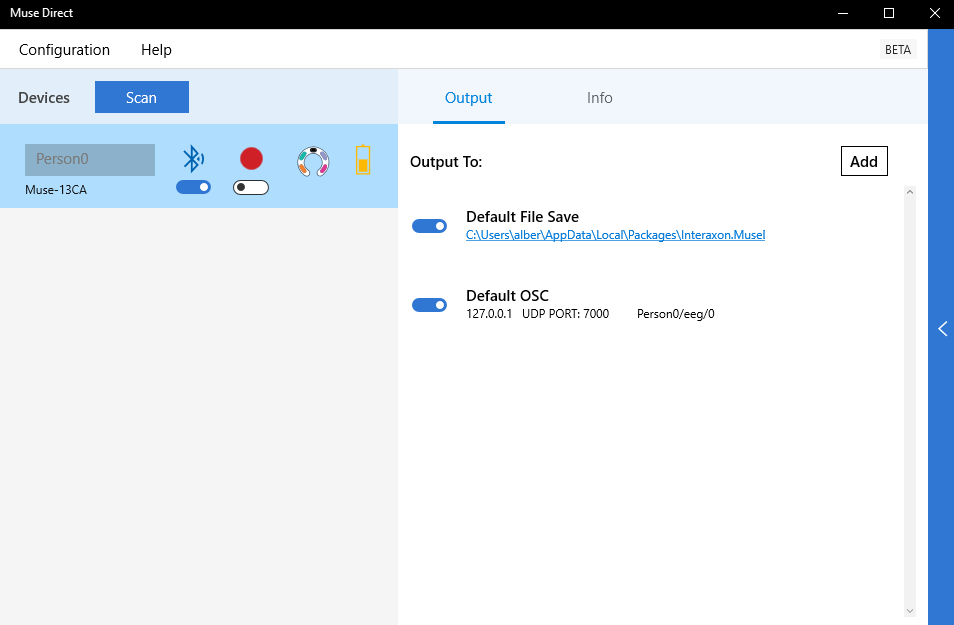This screenshot has width=954, height=625.
Task: Click scrollbar down arrow in output list
Action: tap(910, 611)
